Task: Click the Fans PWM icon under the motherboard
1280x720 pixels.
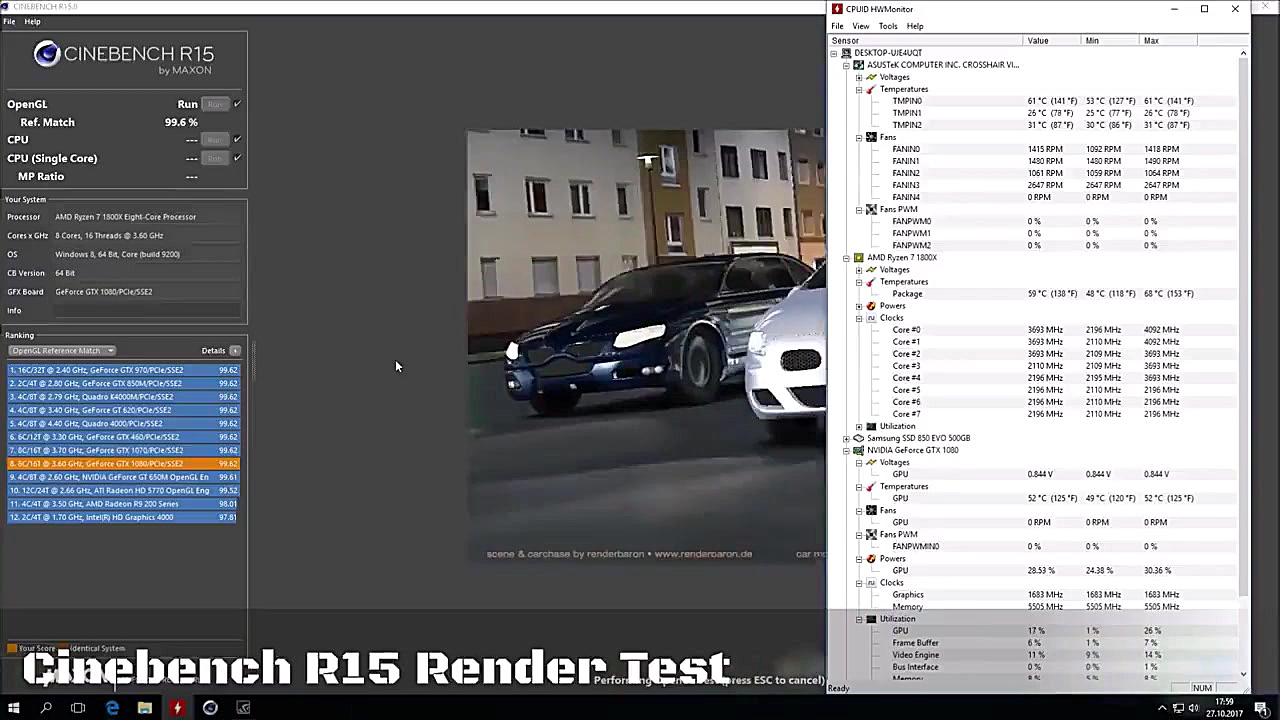Action: pos(871,209)
